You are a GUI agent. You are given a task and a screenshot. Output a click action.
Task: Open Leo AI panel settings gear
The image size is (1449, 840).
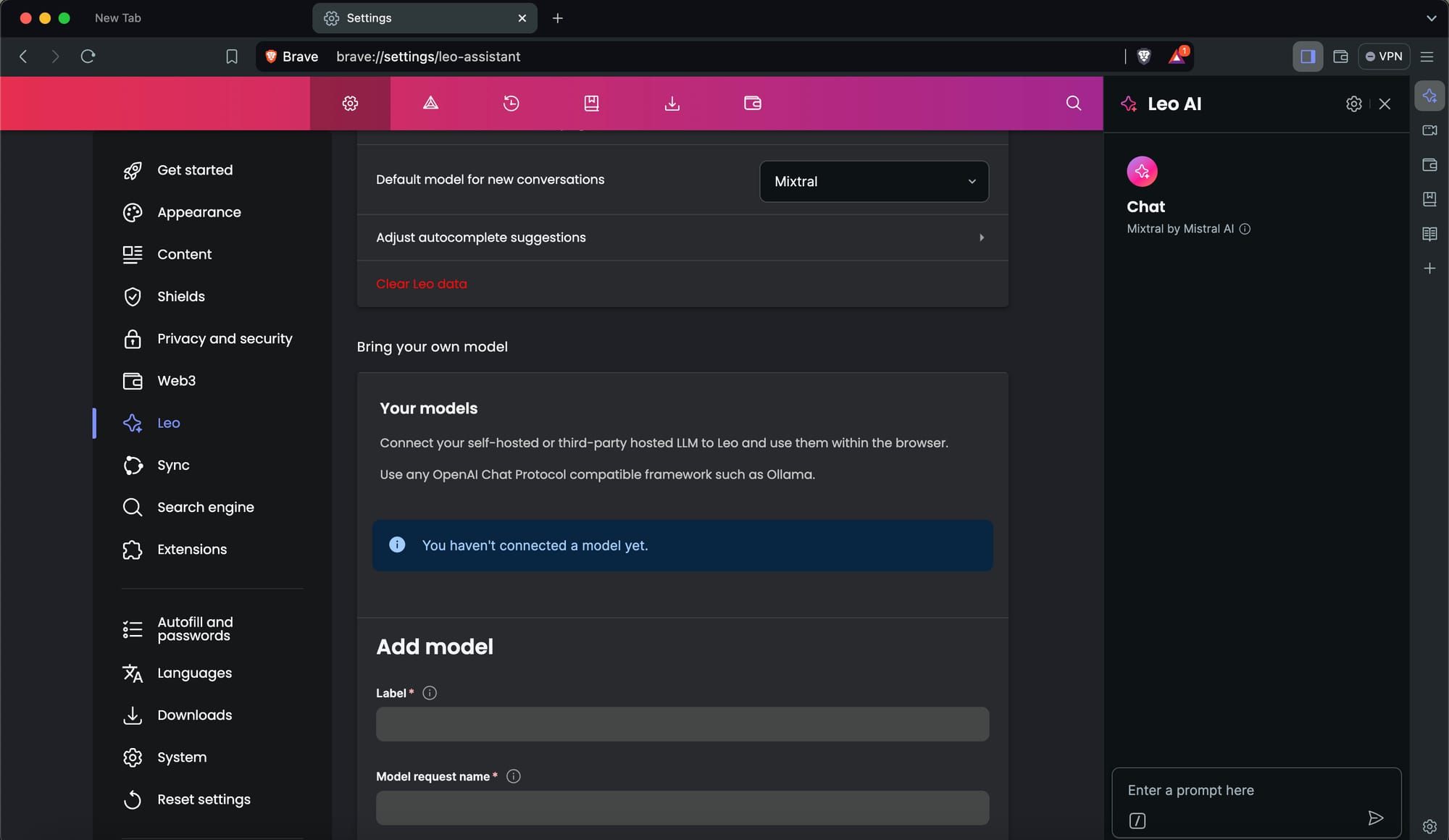tap(1353, 104)
